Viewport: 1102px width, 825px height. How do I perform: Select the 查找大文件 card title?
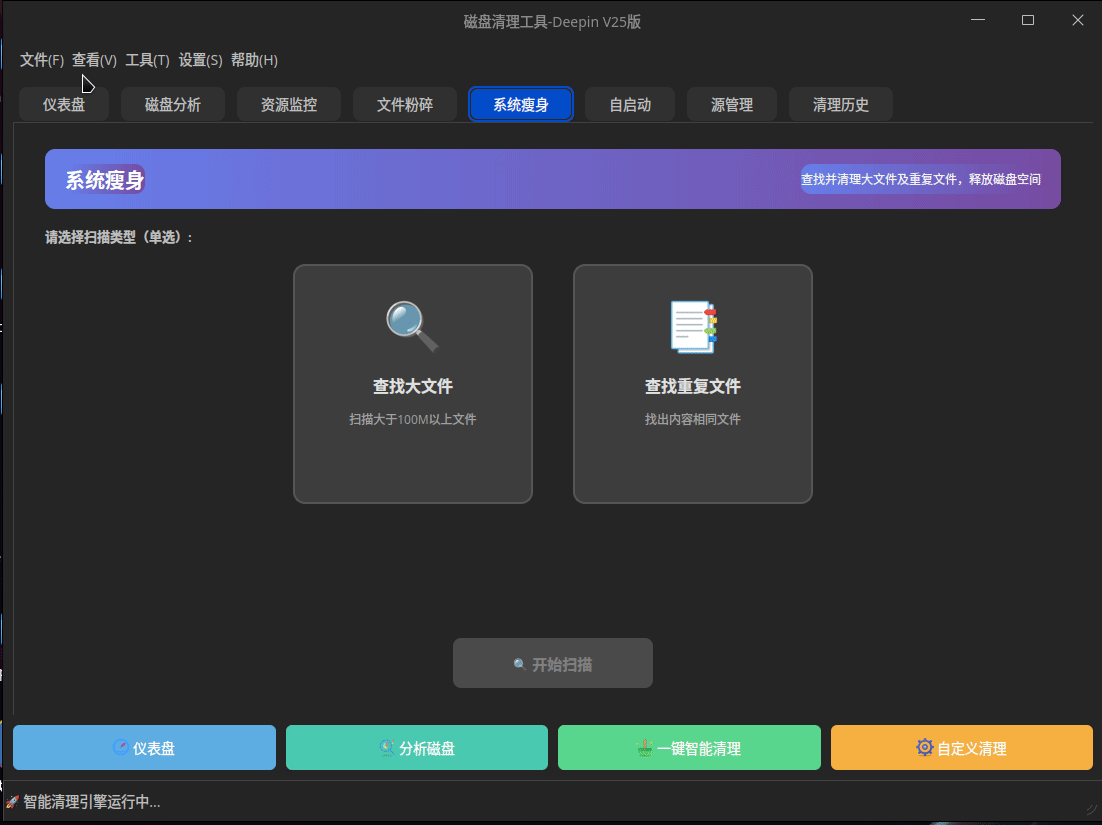pyautogui.click(x=413, y=386)
